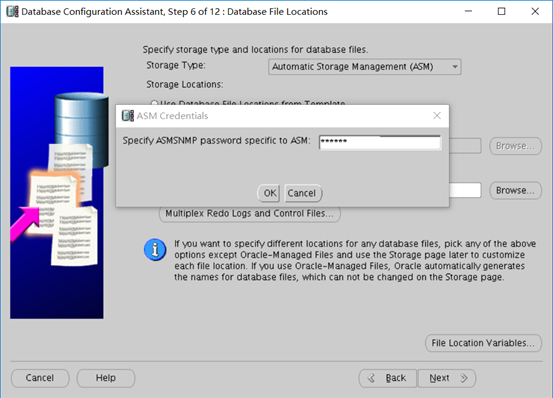Click the 'Storage Locations:' label
553x398 pixels.
[185, 85]
